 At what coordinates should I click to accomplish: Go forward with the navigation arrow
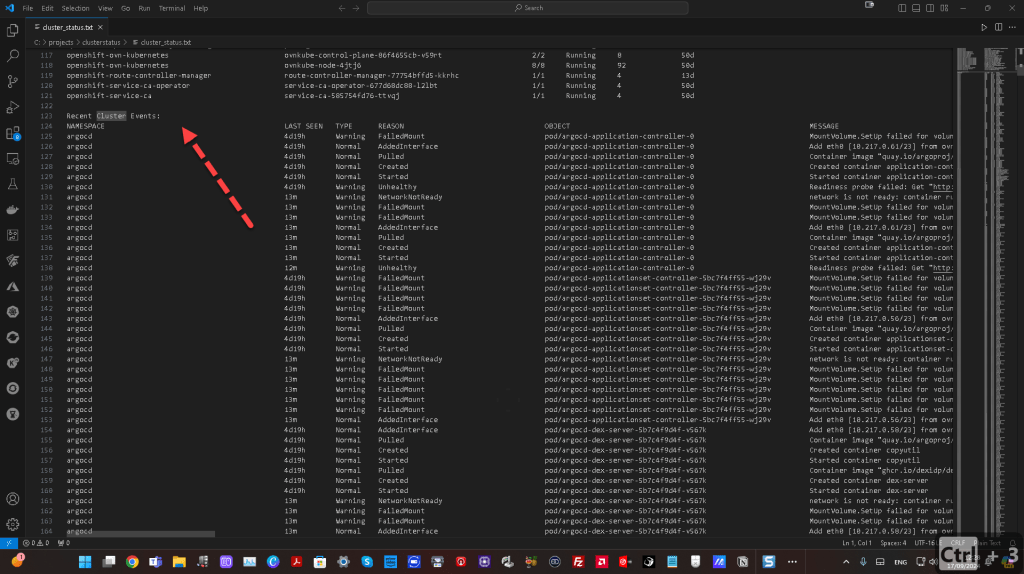[356, 8]
